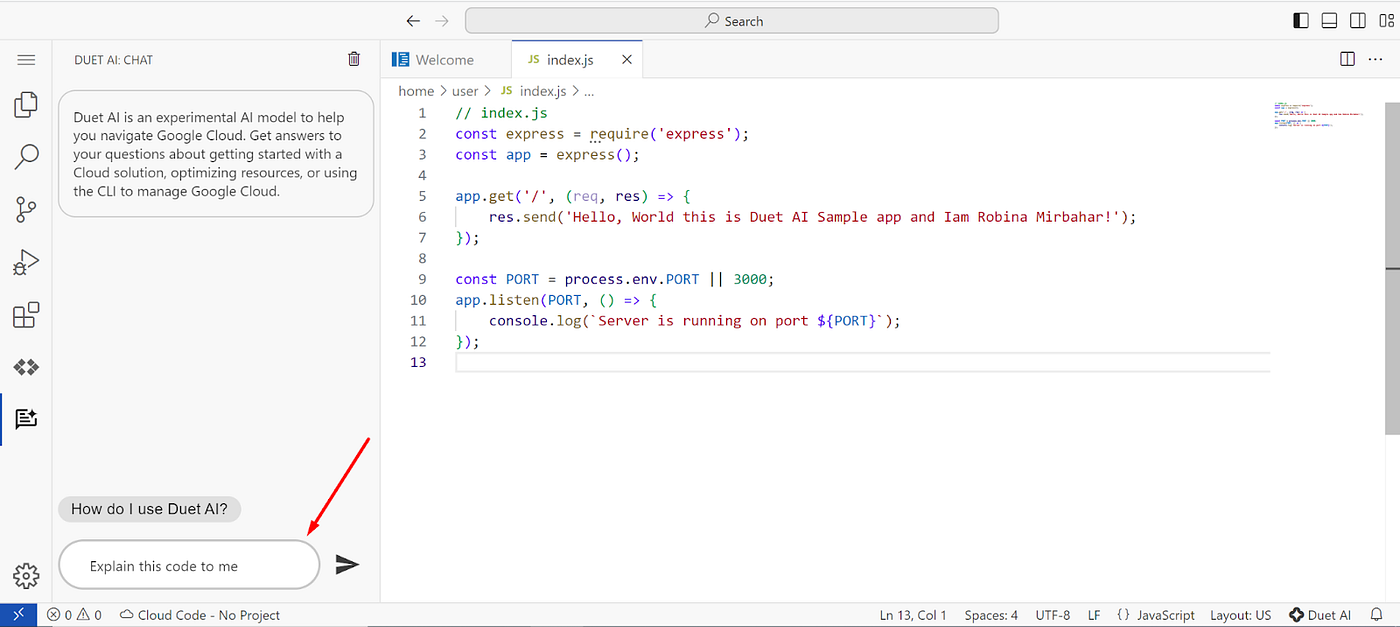The width and height of the screenshot is (1400, 627).
Task: Send the chat message with arrow icon
Action: pos(347,565)
